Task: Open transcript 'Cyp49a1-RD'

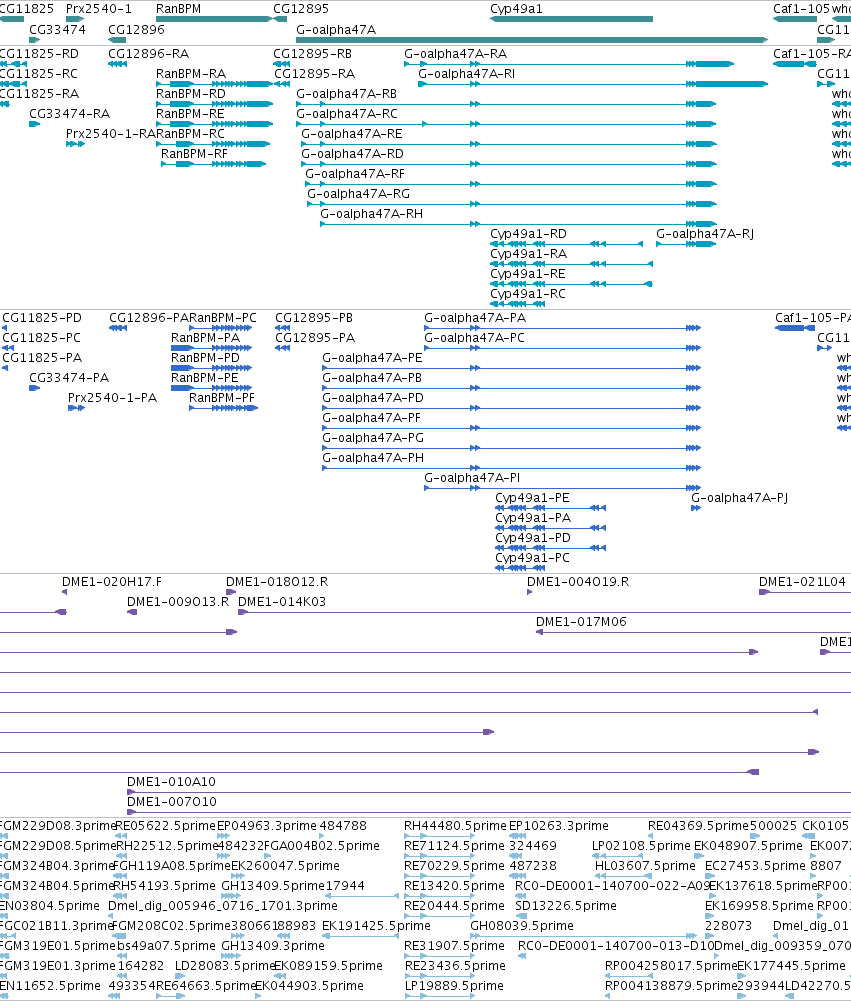Action: [x=529, y=234]
